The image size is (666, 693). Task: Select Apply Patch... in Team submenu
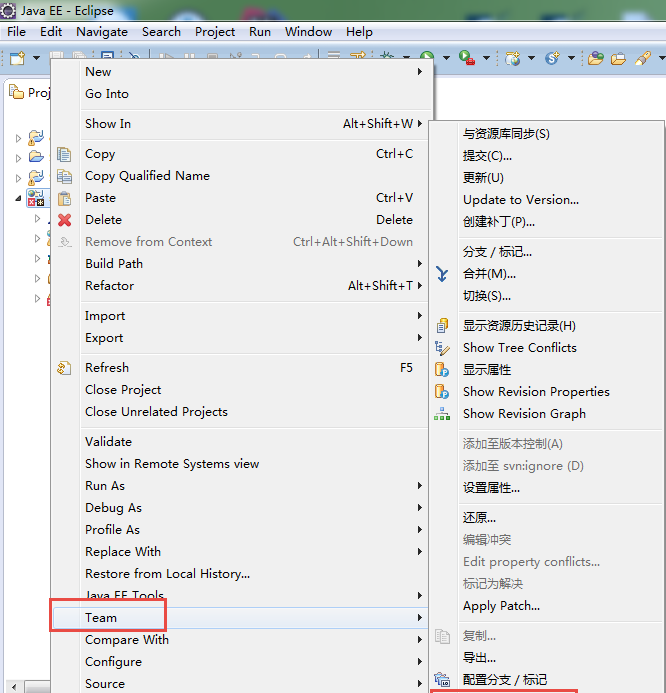pos(547,606)
